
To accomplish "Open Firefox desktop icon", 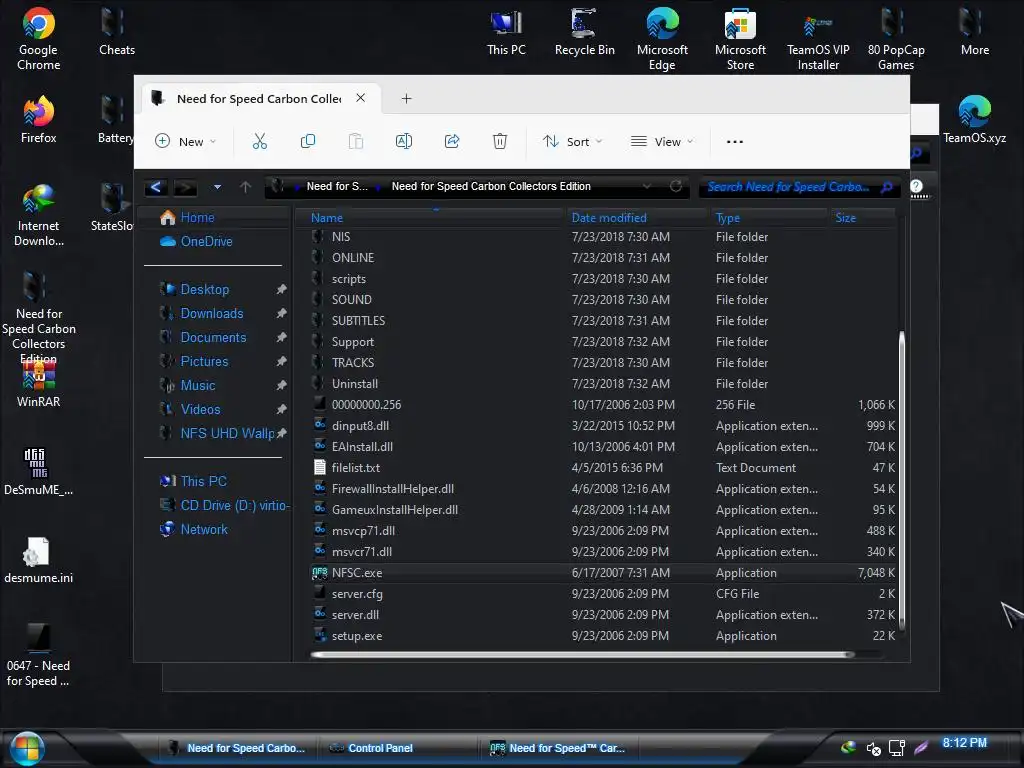I will click(x=39, y=119).
